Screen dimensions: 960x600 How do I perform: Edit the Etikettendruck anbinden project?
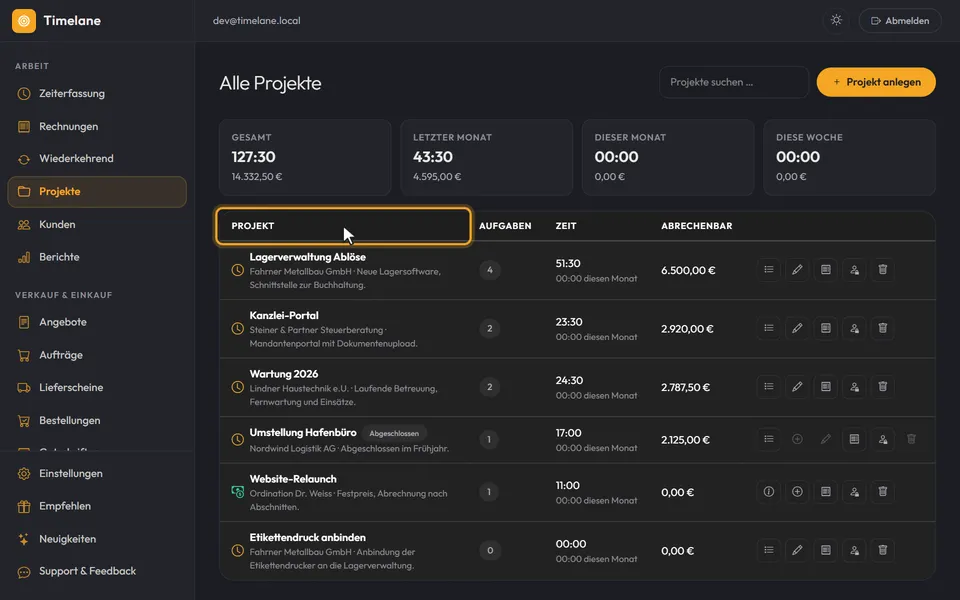point(797,550)
